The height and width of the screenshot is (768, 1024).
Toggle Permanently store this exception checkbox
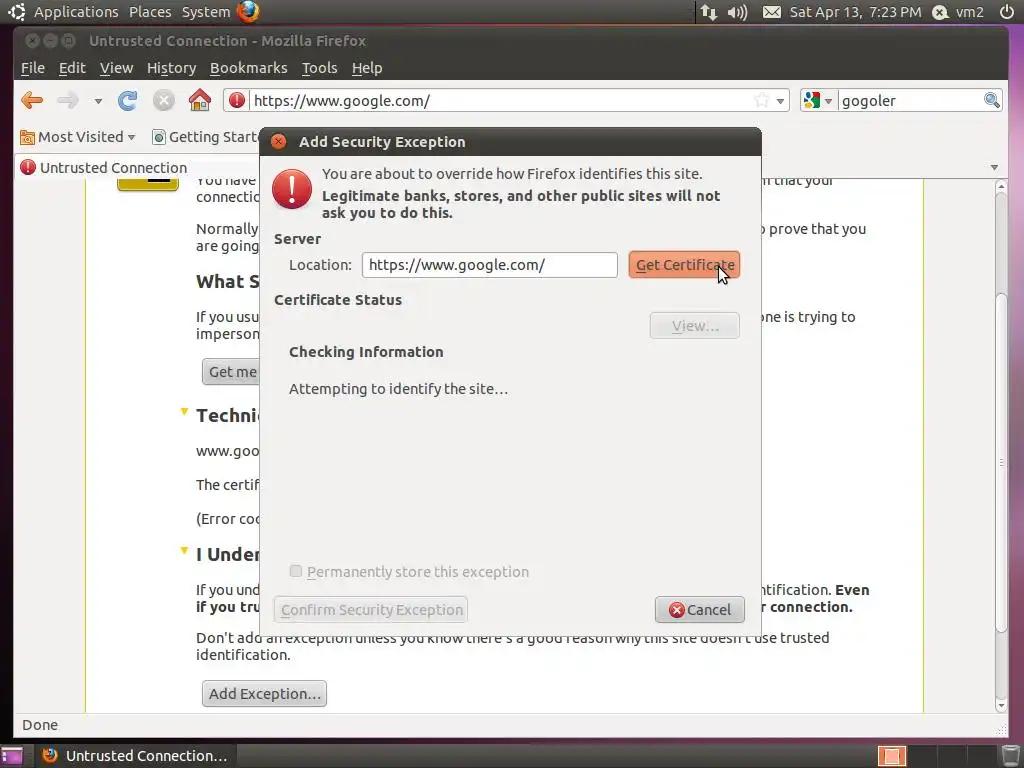(296, 571)
